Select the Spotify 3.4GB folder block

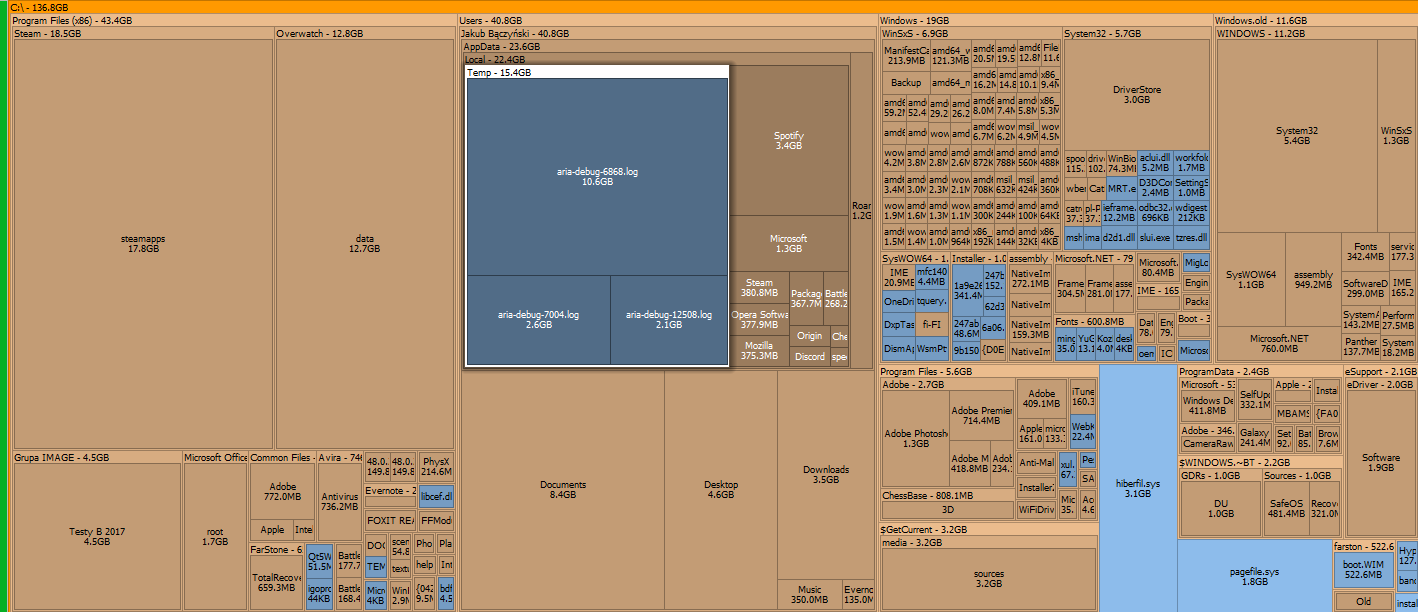click(789, 140)
